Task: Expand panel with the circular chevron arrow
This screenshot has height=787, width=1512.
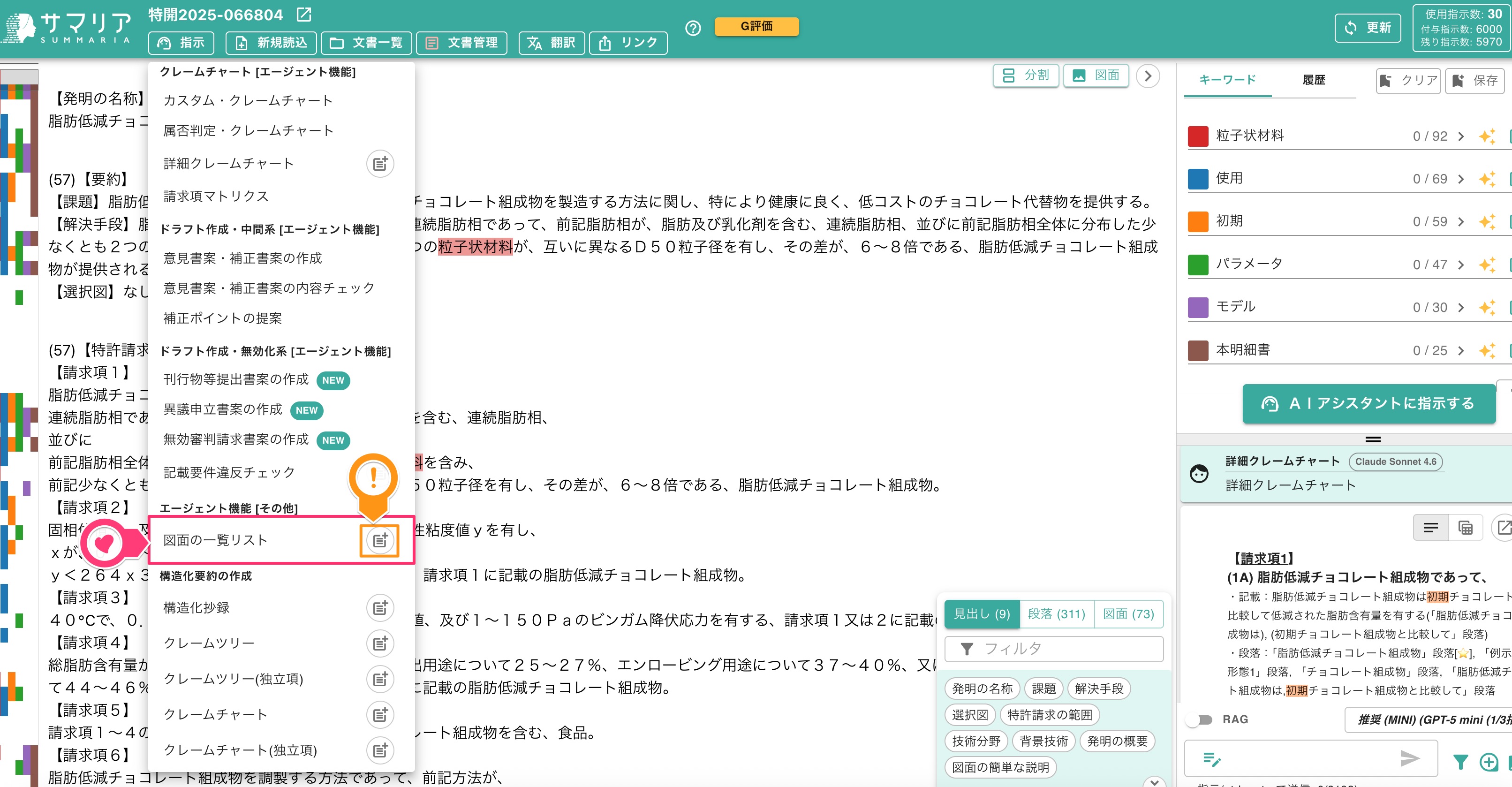Action: pyautogui.click(x=1148, y=76)
